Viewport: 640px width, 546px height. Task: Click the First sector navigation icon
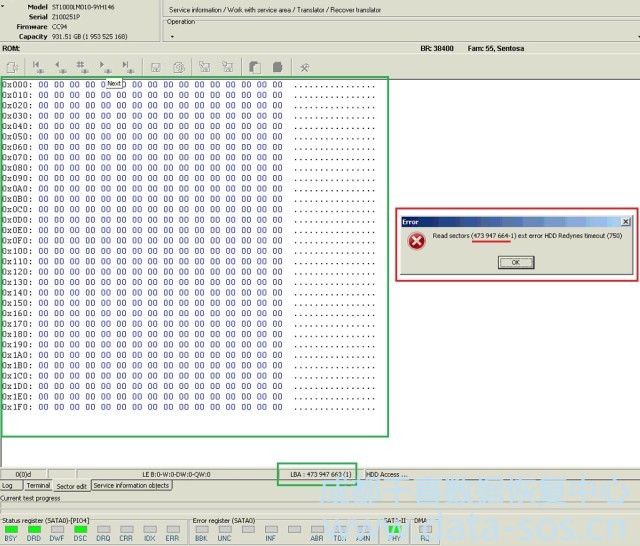38,67
